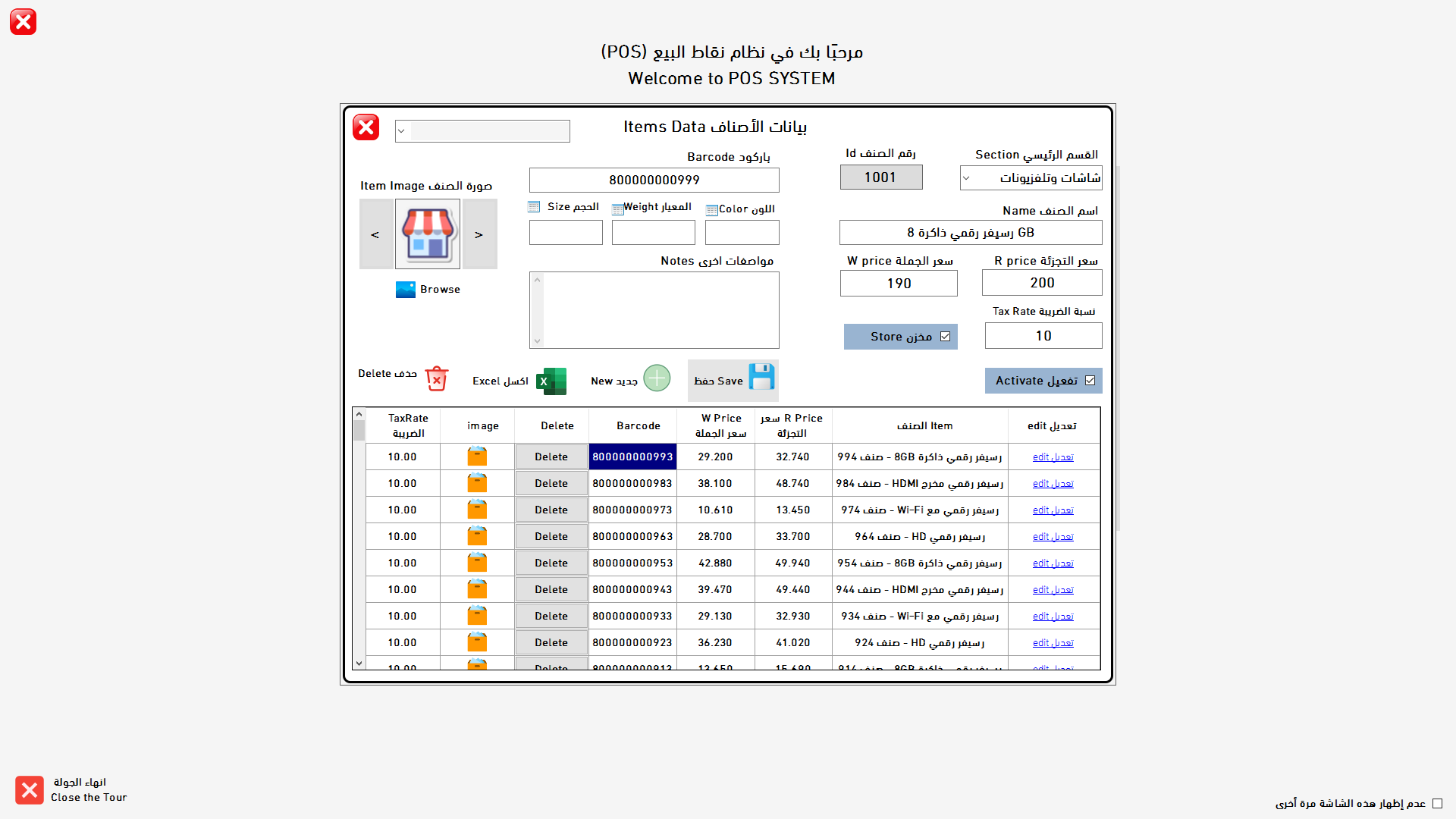Open the Section القسم الرئيسي dropdown
The width and height of the screenshot is (1456, 819).
pos(966,177)
